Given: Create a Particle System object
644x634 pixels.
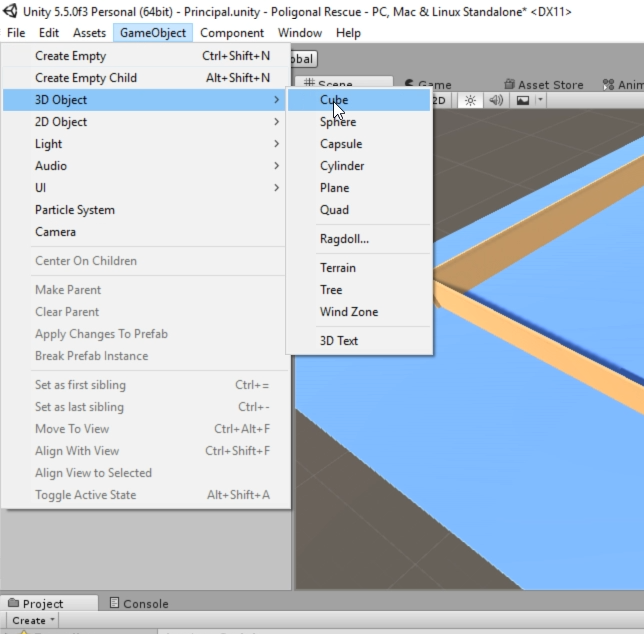Looking at the screenshot, I should pos(144,210).
